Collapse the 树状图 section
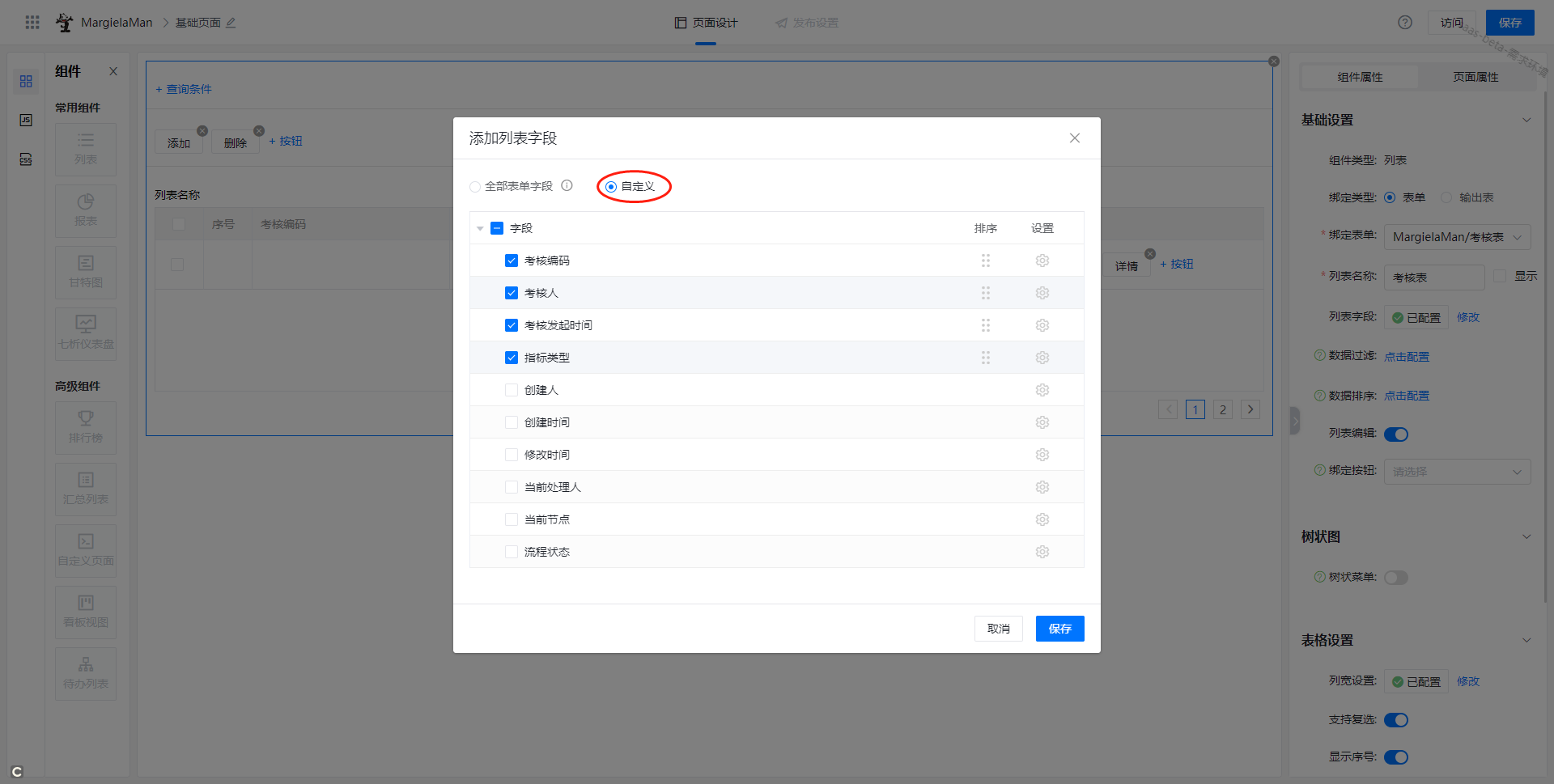The width and height of the screenshot is (1554, 784). [1526, 536]
